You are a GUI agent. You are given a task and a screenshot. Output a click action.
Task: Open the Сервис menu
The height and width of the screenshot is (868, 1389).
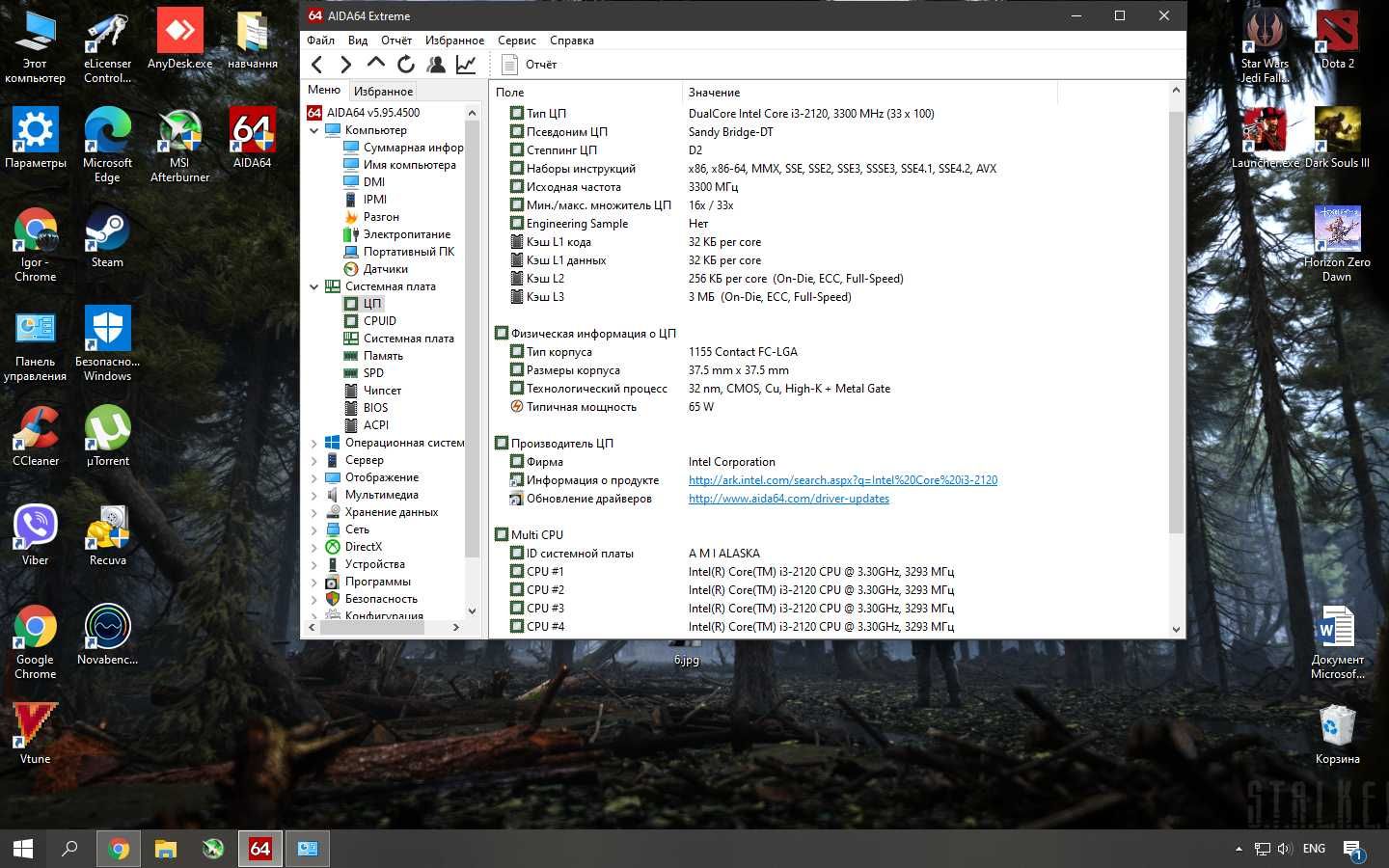tap(517, 41)
